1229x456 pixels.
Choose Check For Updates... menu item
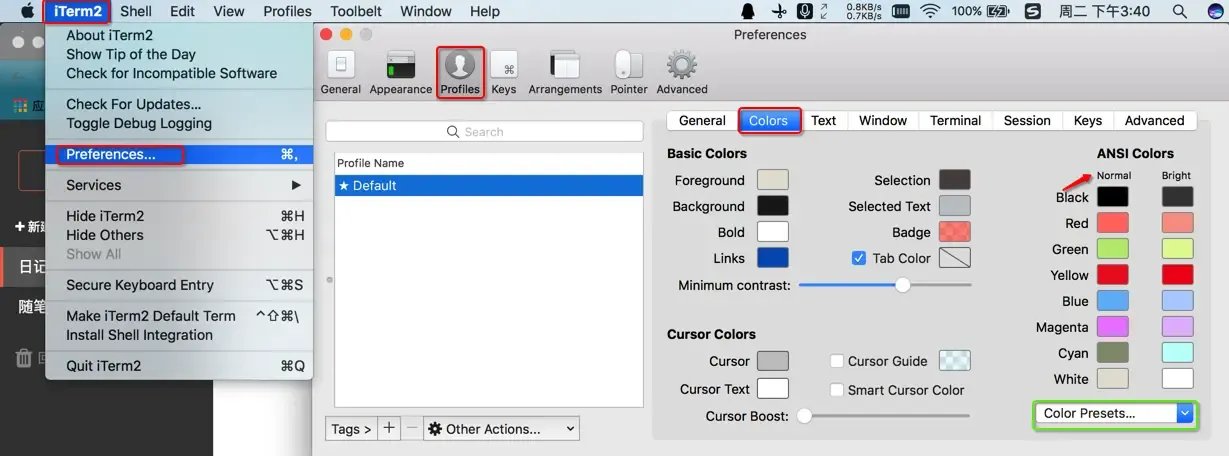pos(179,104)
